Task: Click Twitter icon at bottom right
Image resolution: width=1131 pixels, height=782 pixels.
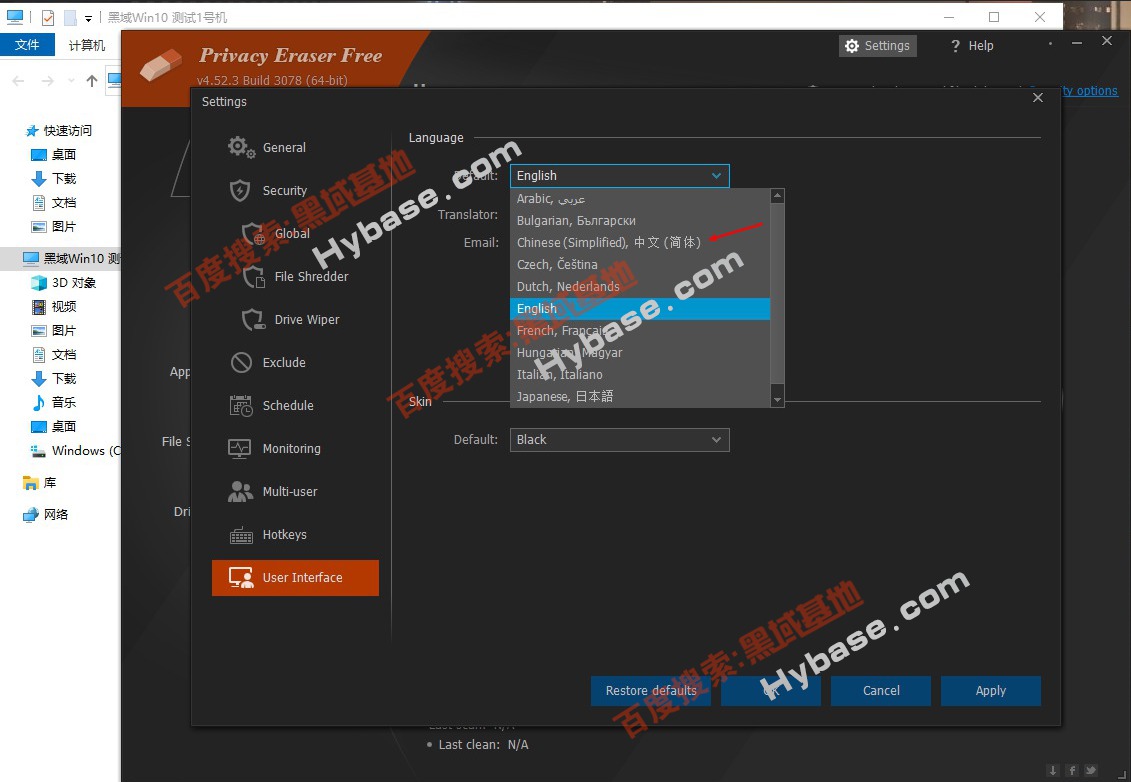Action: coord(1091,770)
